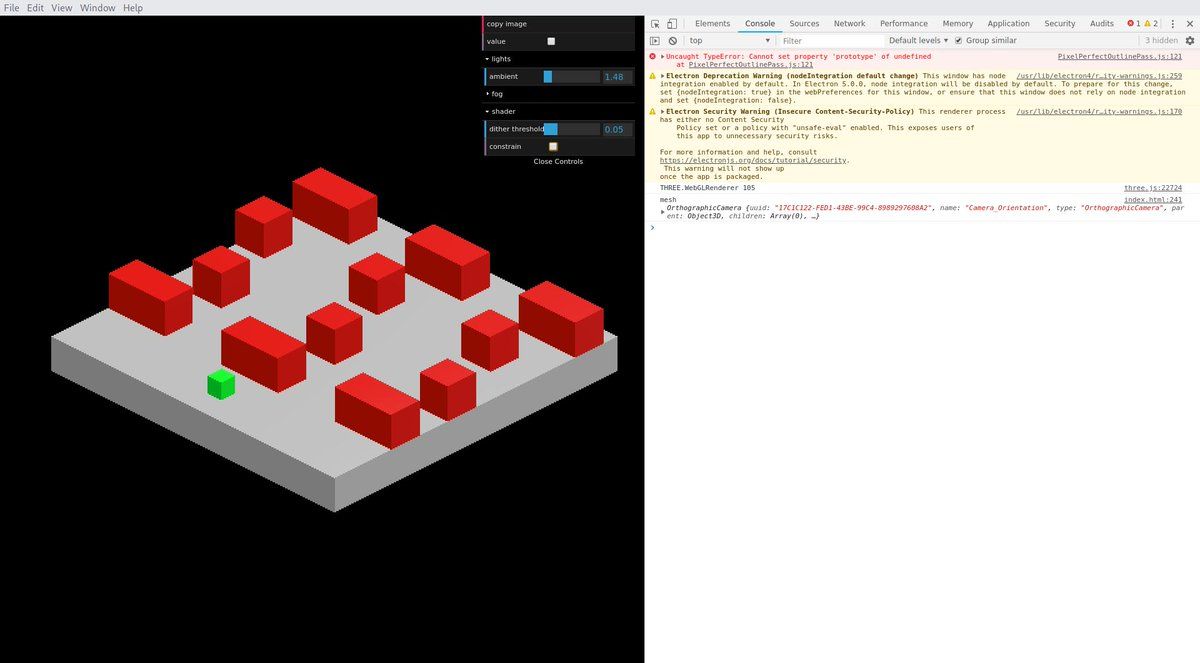The width and height of the screenshot is (1200, 663).
Task: Open PixelPerfectOutlinePass.js:121 link in stack trace
Action: (751, 65)
